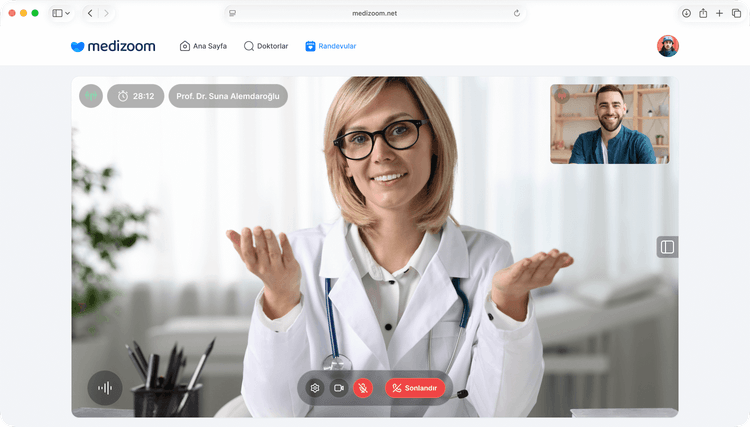Open the side panel on video's right edge
The height and width of the screenshot is (427, 750).
click(x=667, y=247)
